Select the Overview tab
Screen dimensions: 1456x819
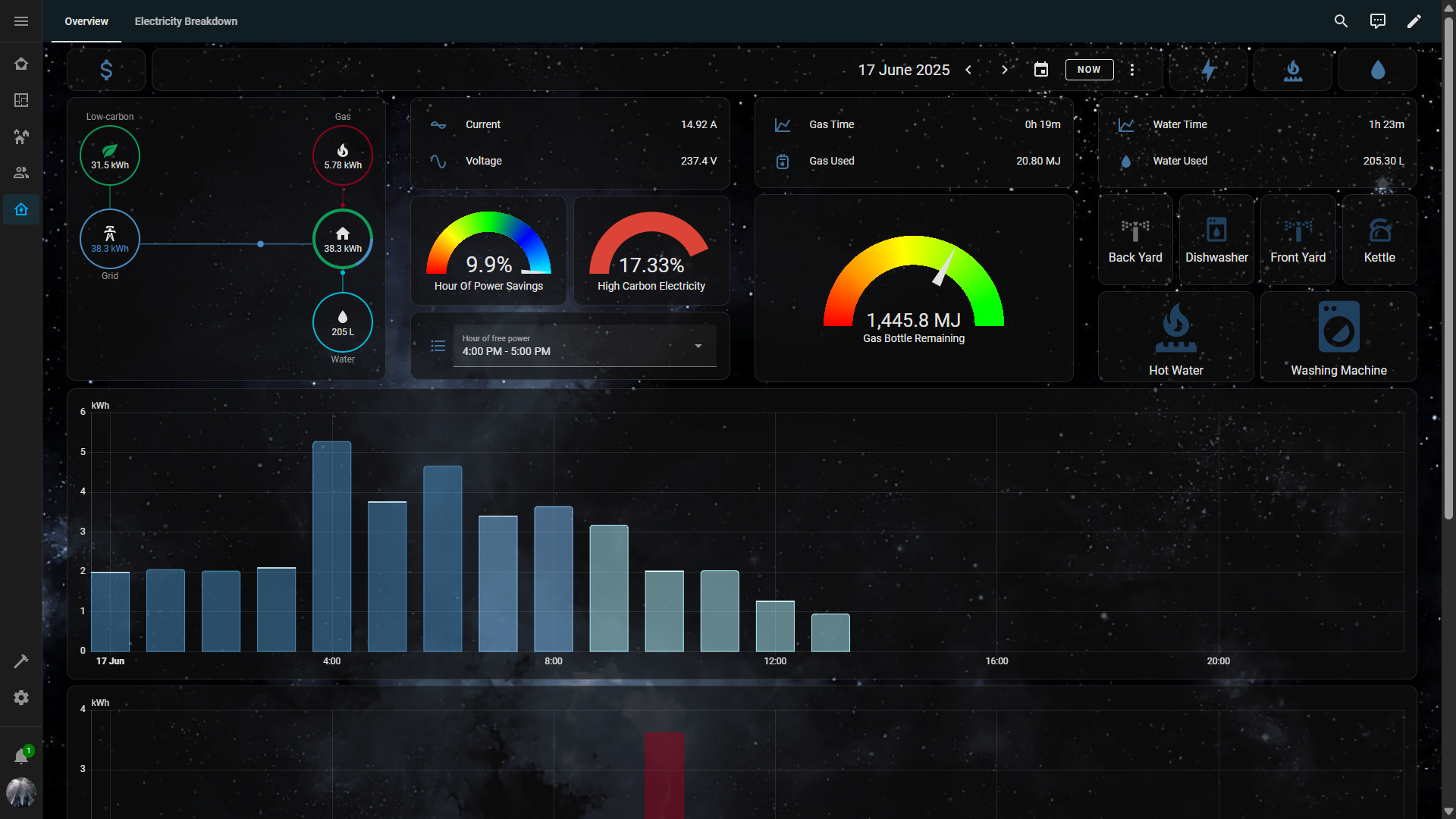(86, 21)
